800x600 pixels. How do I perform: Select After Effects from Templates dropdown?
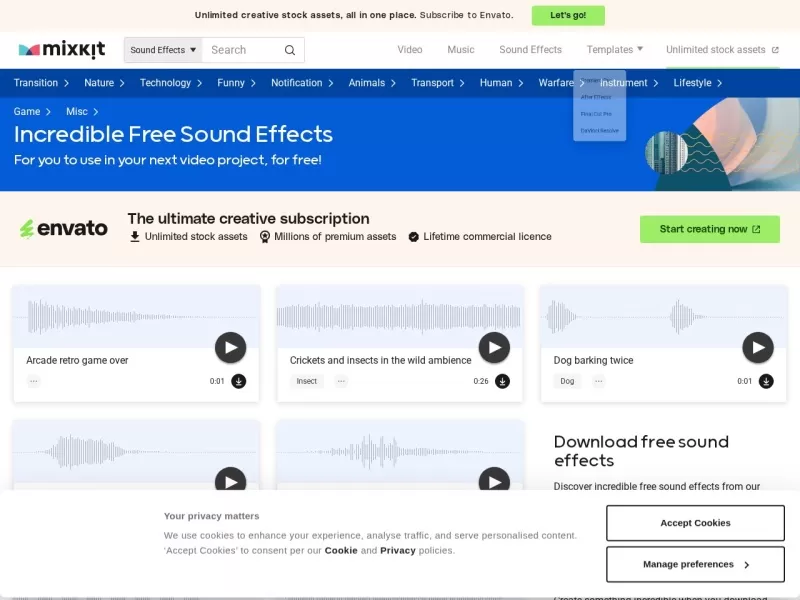[596, 97]
